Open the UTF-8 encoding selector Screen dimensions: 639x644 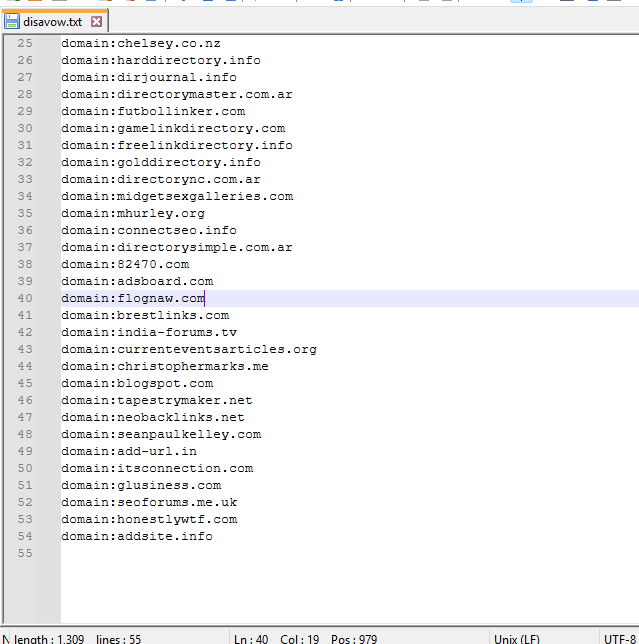[x=620, y=639]
